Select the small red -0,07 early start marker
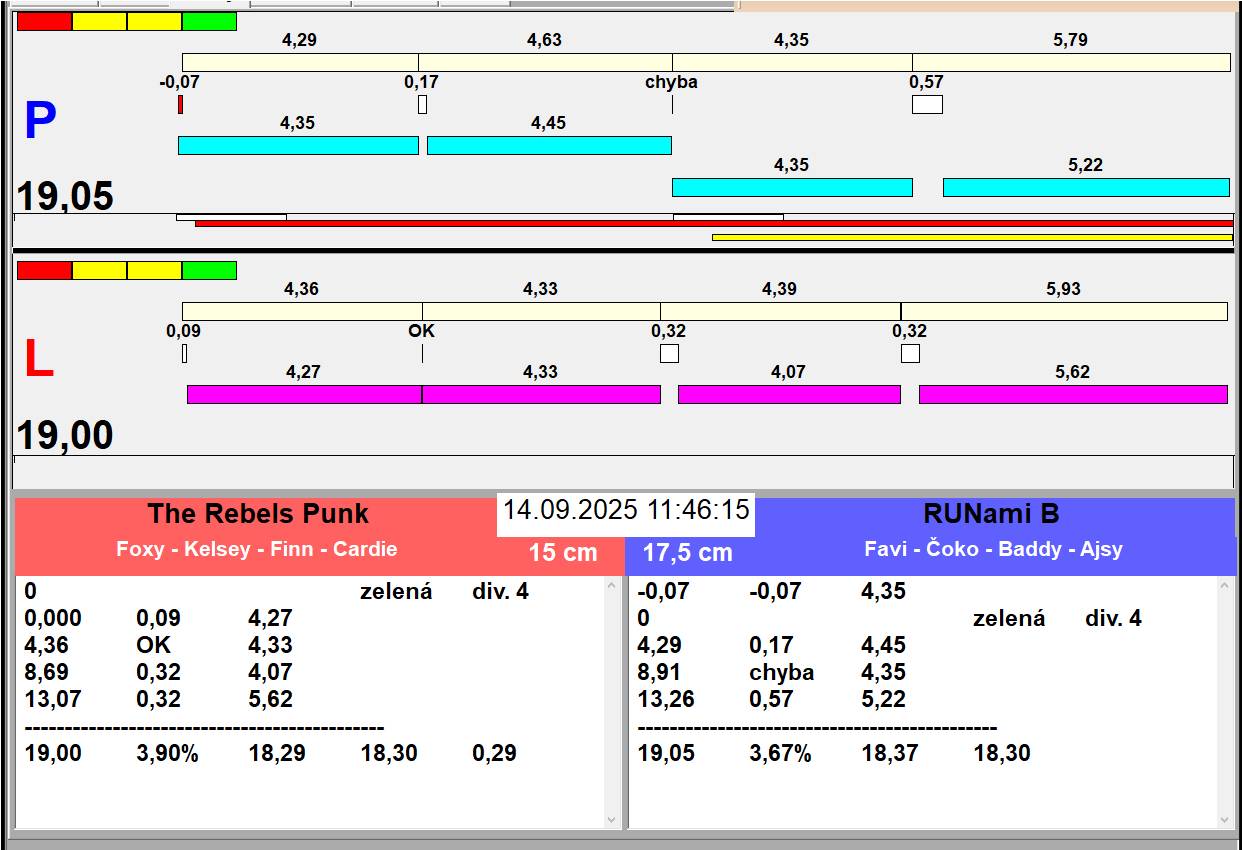Viewport: 1242px width, 850px height. click(x=180, y=104)
